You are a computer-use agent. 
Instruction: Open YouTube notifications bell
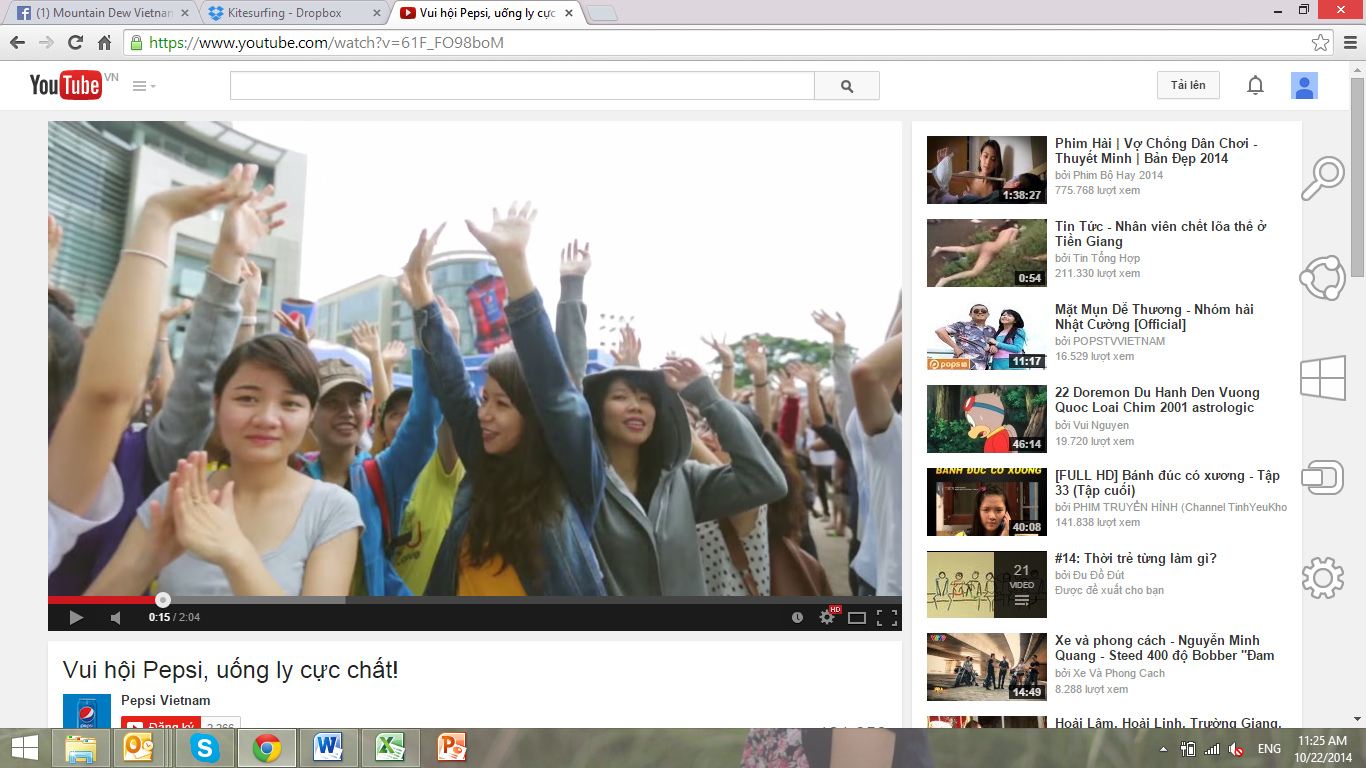coord(1255,86)
